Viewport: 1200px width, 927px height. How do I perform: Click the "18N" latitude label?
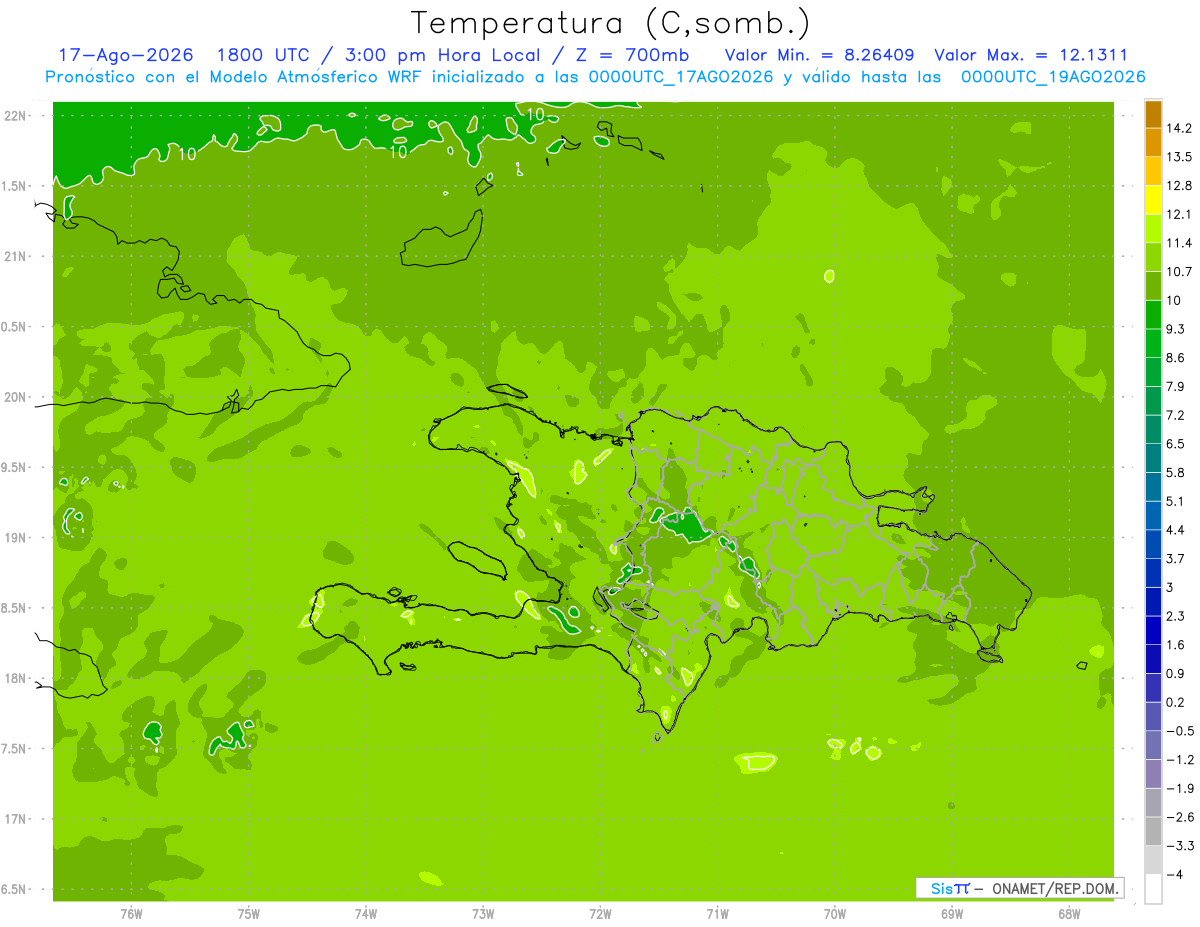(14, 678)
